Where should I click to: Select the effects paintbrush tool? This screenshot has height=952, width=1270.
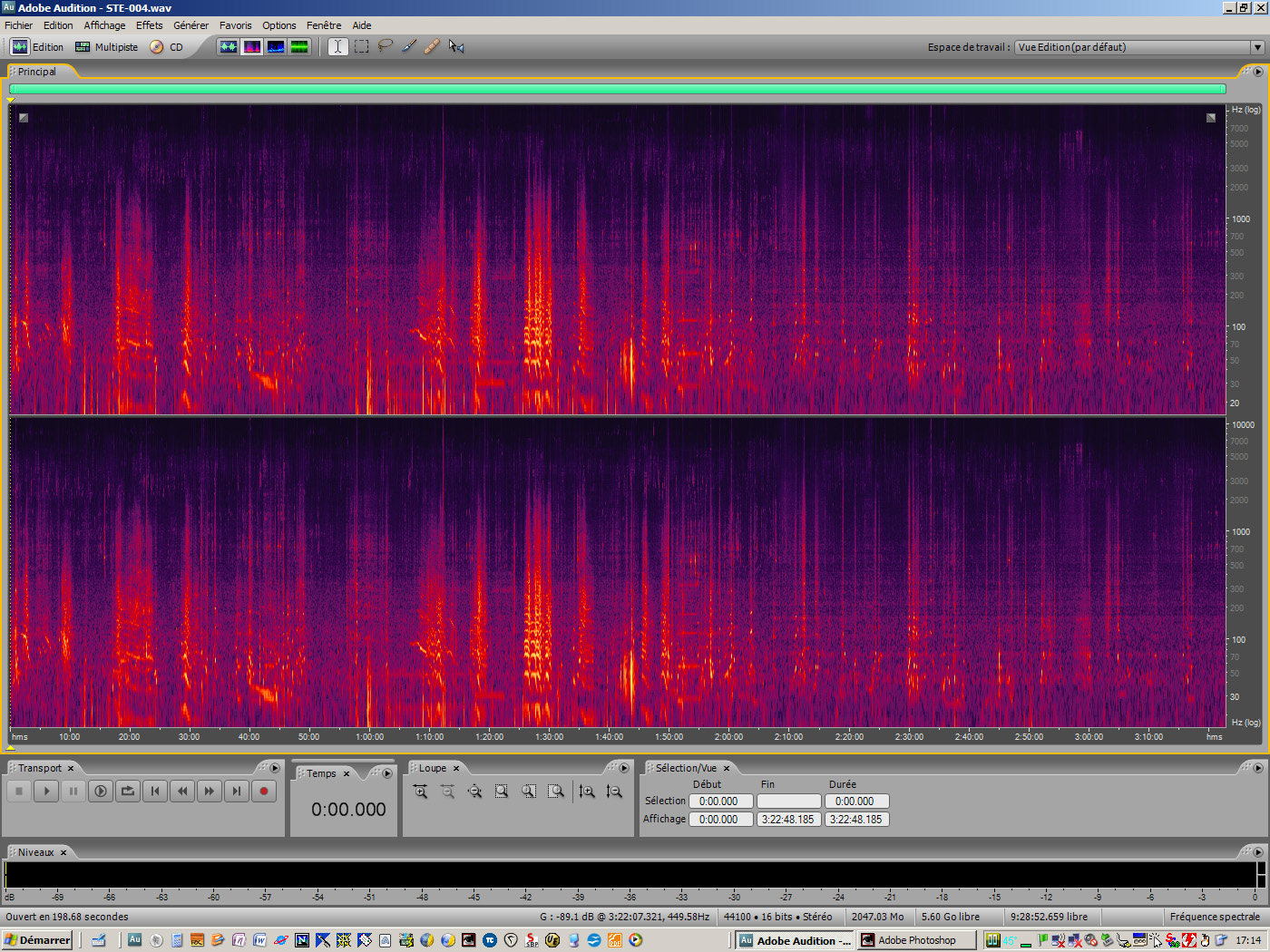(x=408, y=46)
